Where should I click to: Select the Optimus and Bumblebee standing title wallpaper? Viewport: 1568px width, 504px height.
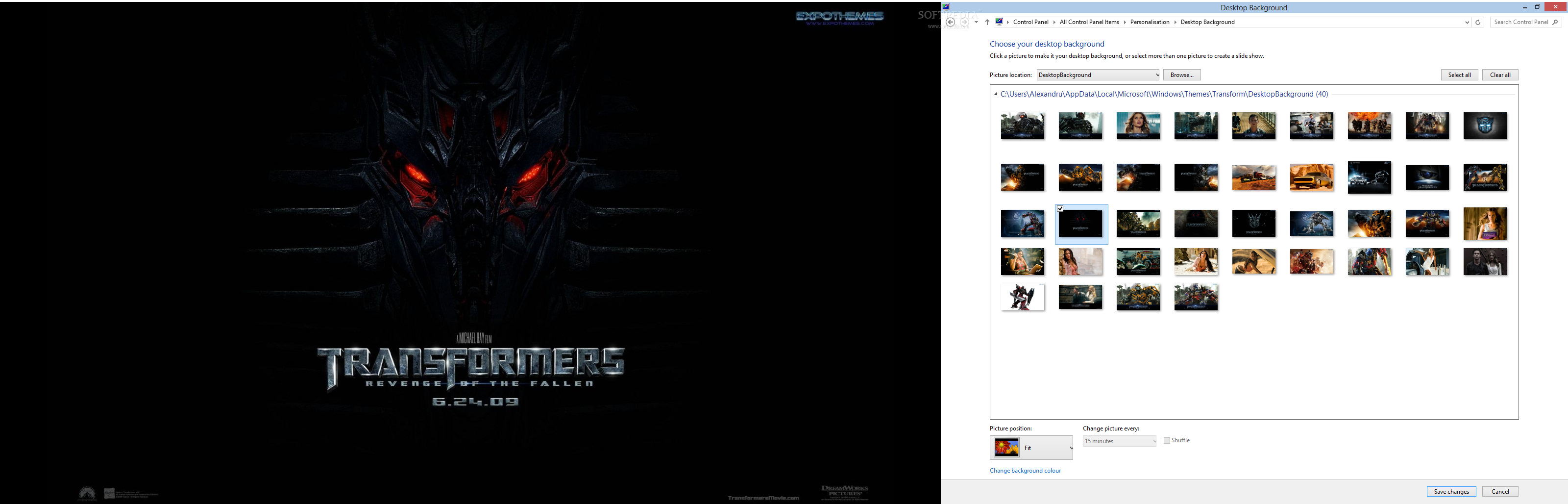(x=1485, y=177)
